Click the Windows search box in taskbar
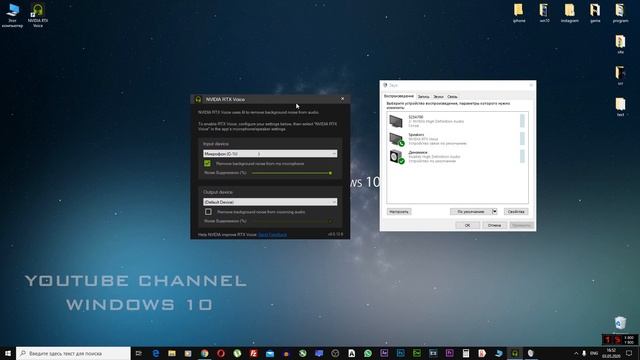 tap(73, 353)
